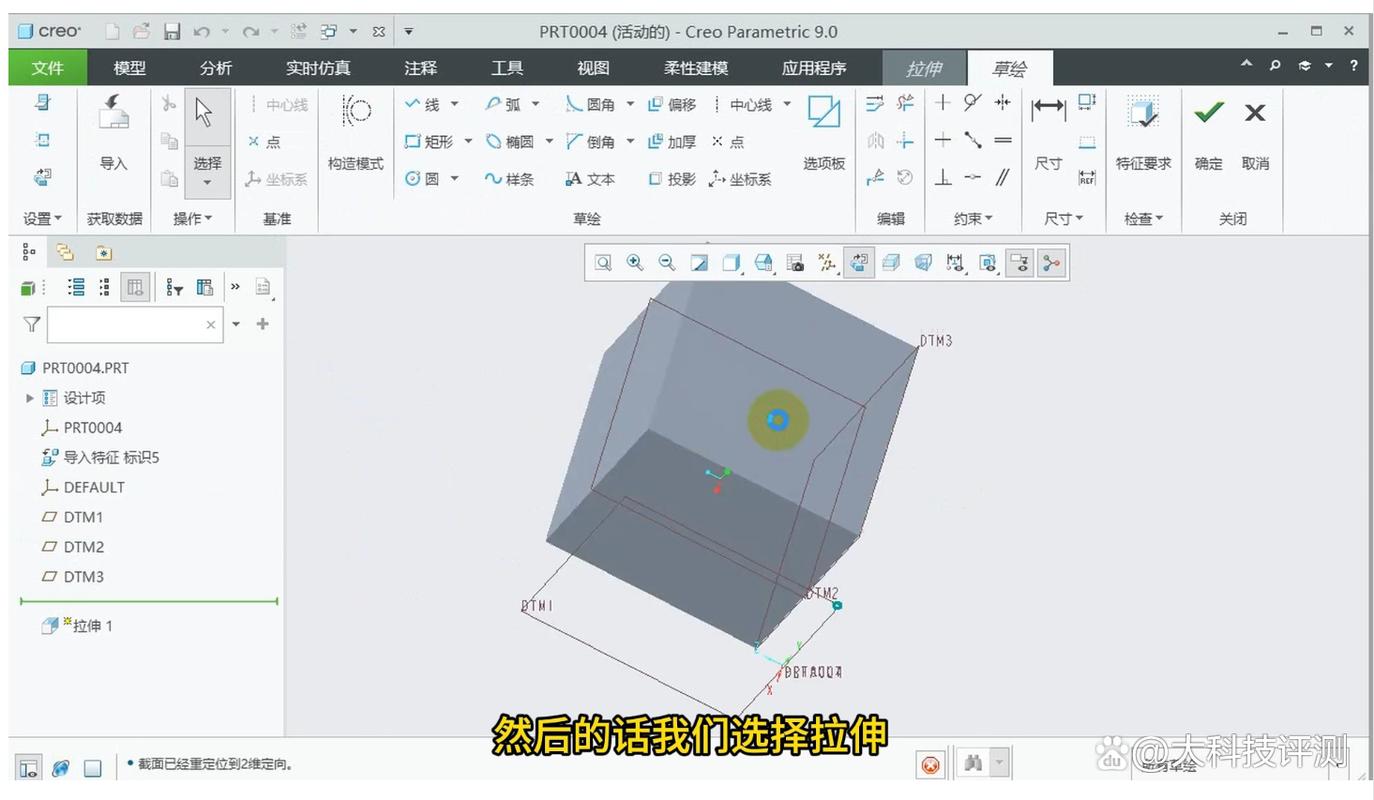Select the Arc (弧) sketch tool
Image resolution: width=1374 pixels, height=800 pixels.
click(503, 104)
